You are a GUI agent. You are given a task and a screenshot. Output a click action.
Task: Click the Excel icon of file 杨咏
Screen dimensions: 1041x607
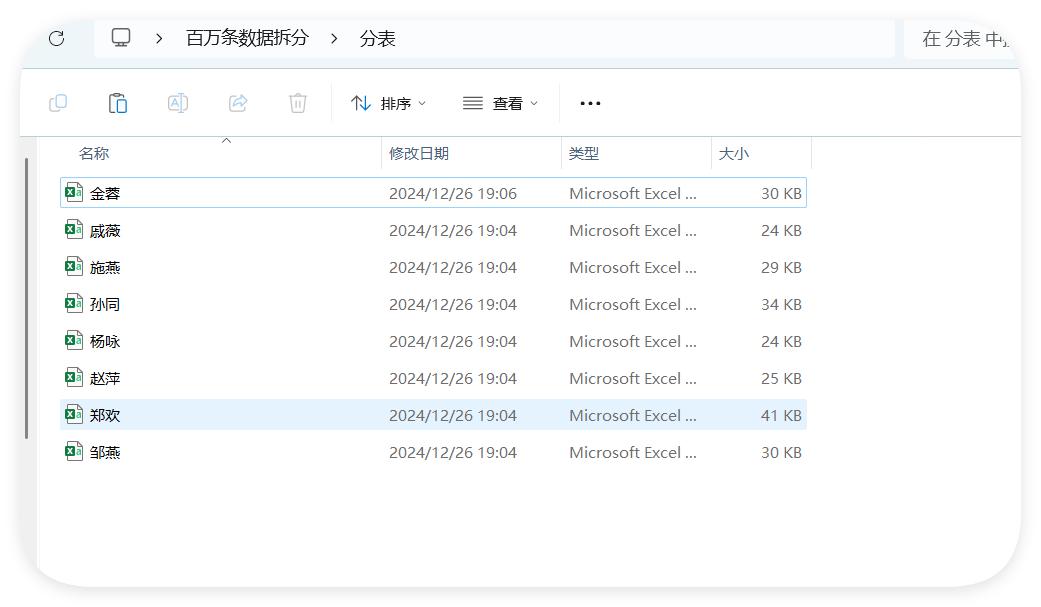pyautogui.click(x=74, y=341)
